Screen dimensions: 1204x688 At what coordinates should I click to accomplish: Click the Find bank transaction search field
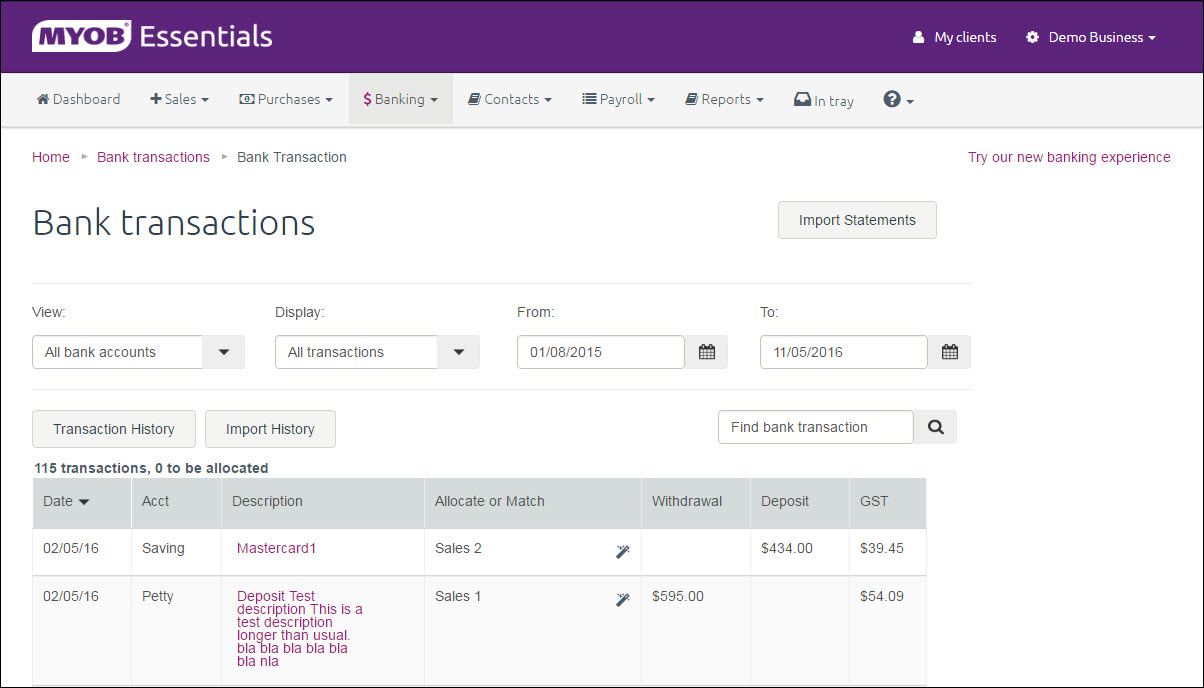(815, 427)
